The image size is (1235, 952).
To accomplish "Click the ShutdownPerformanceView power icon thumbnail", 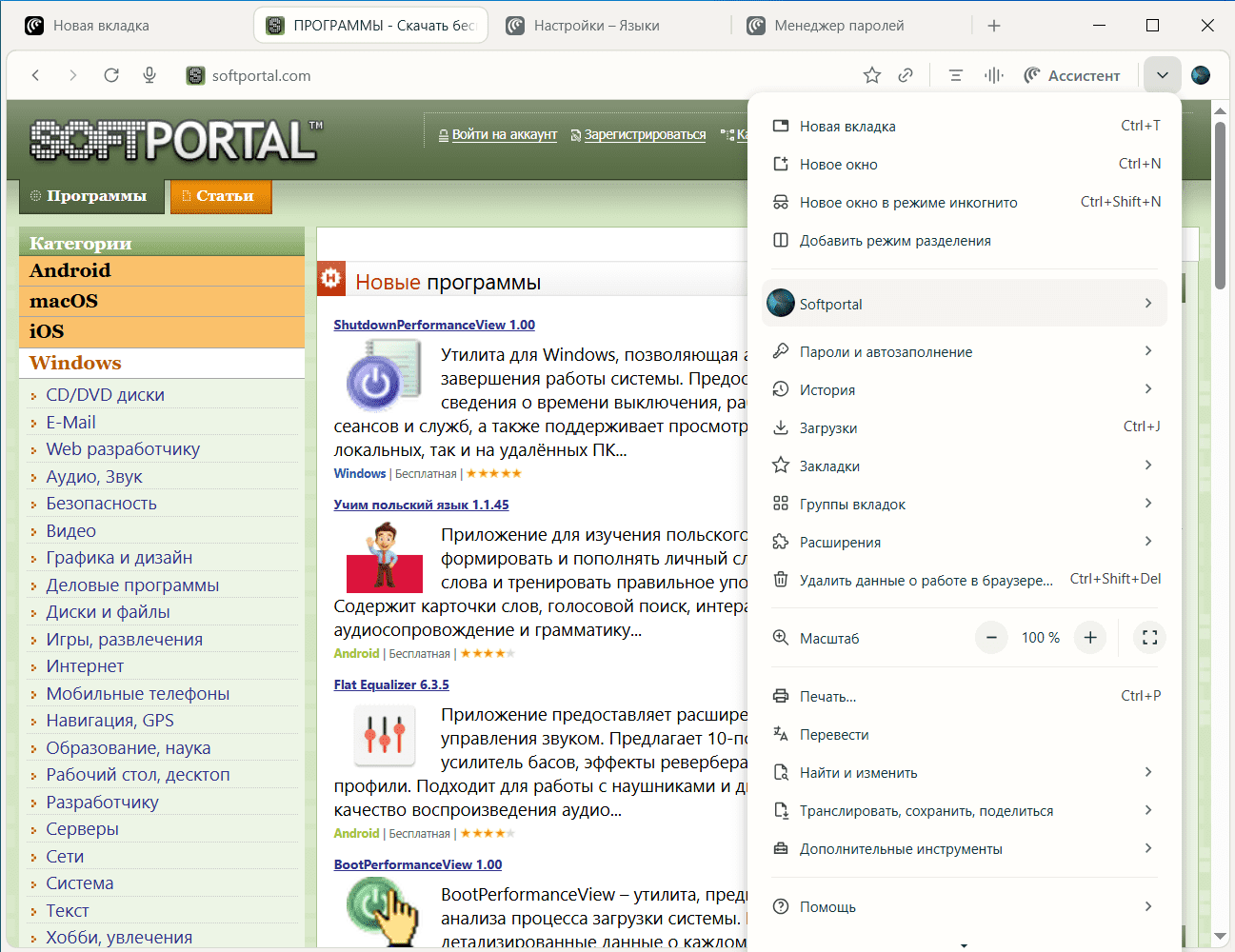I will click(x=383, y=377).
